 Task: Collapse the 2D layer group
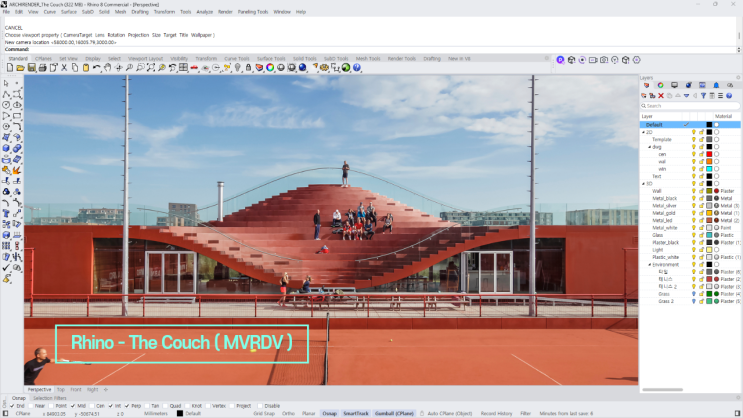coord(643,132)
